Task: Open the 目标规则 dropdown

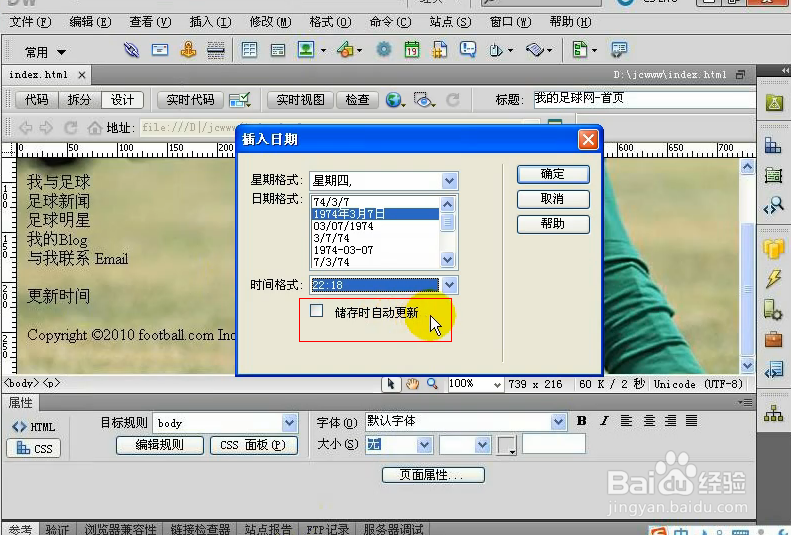Action: 290,423
